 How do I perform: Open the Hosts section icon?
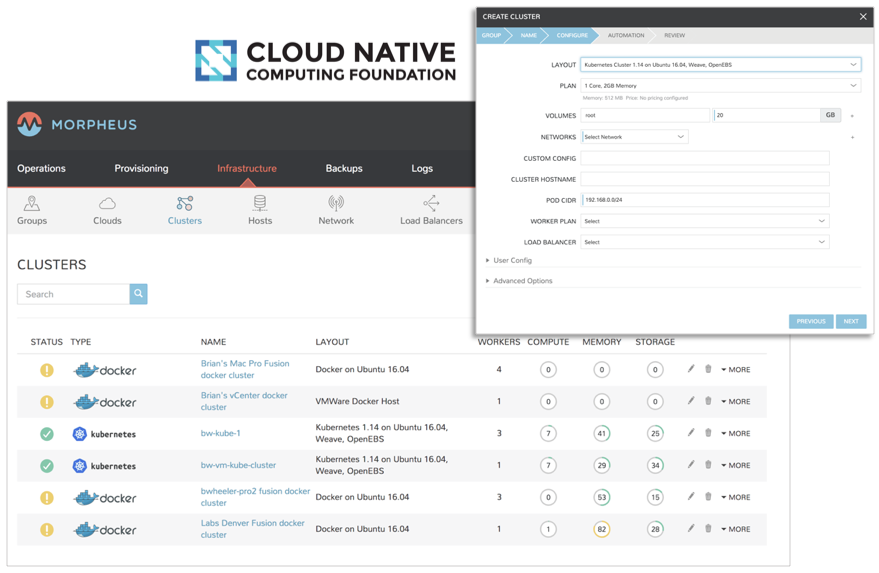coord(260,203)
